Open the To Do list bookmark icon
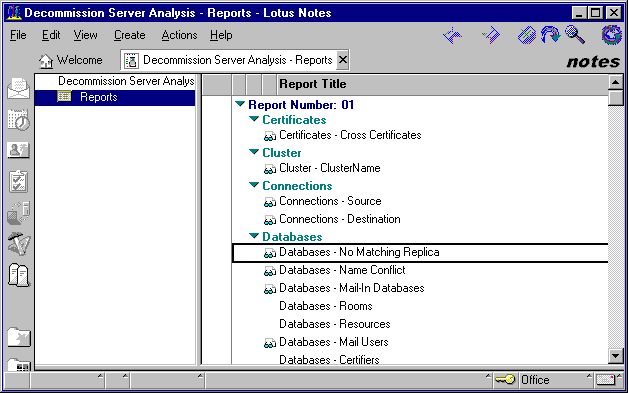 pyautogui.click(x=18, y=181)
